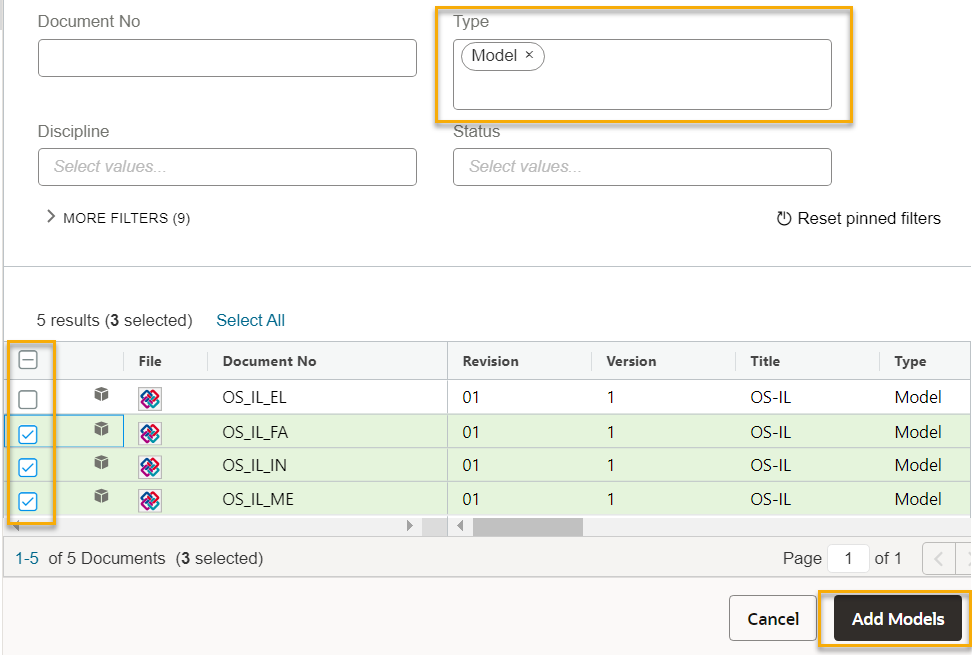This screenshot has width=972, height=655.
Task: Click revision 01 in OS_IL_IN row
Action: pyautogui.click(x=471, y=465)
